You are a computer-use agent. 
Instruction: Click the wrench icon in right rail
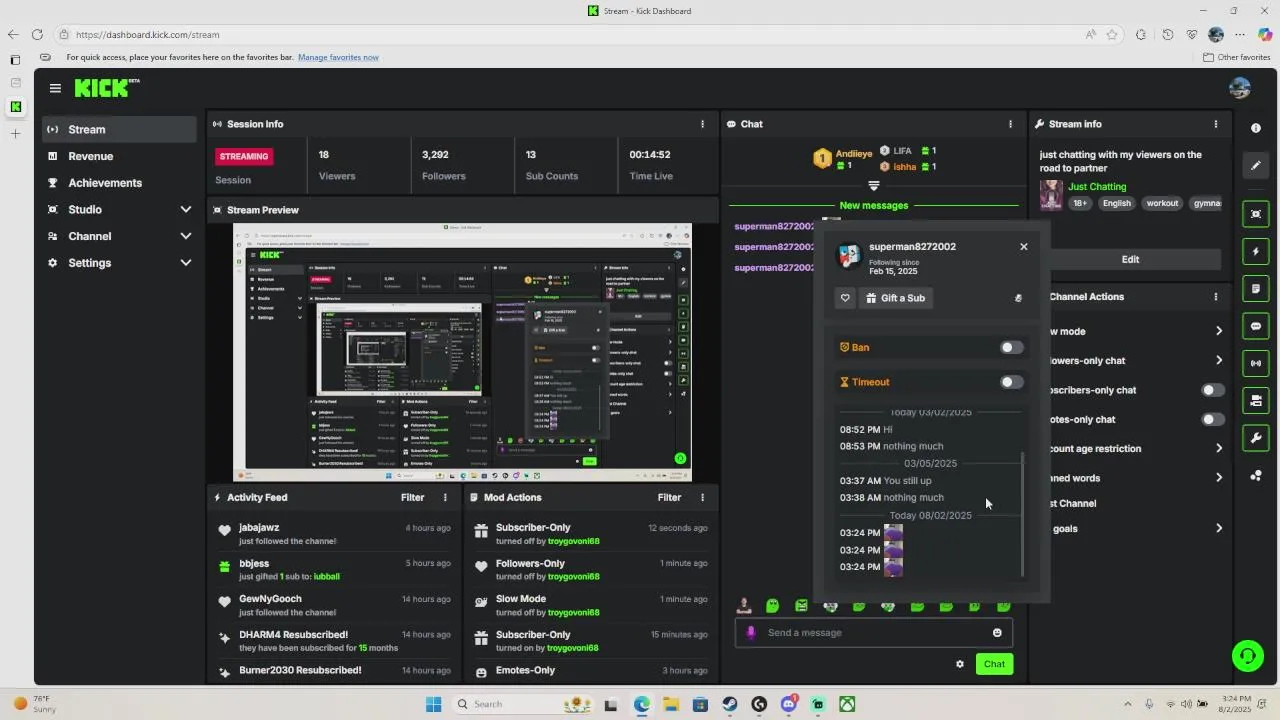coord(1256,438)
